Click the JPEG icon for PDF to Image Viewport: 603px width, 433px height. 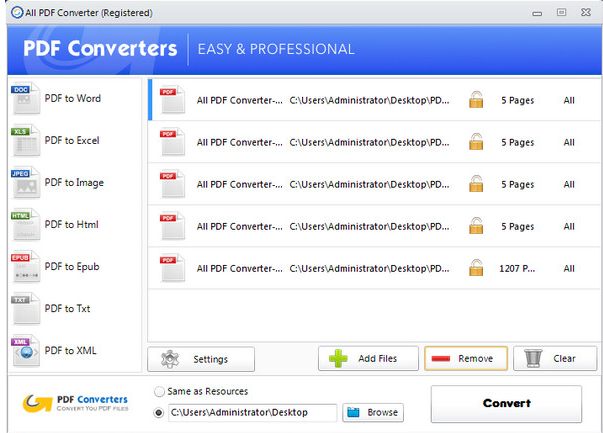click(25, 182)
